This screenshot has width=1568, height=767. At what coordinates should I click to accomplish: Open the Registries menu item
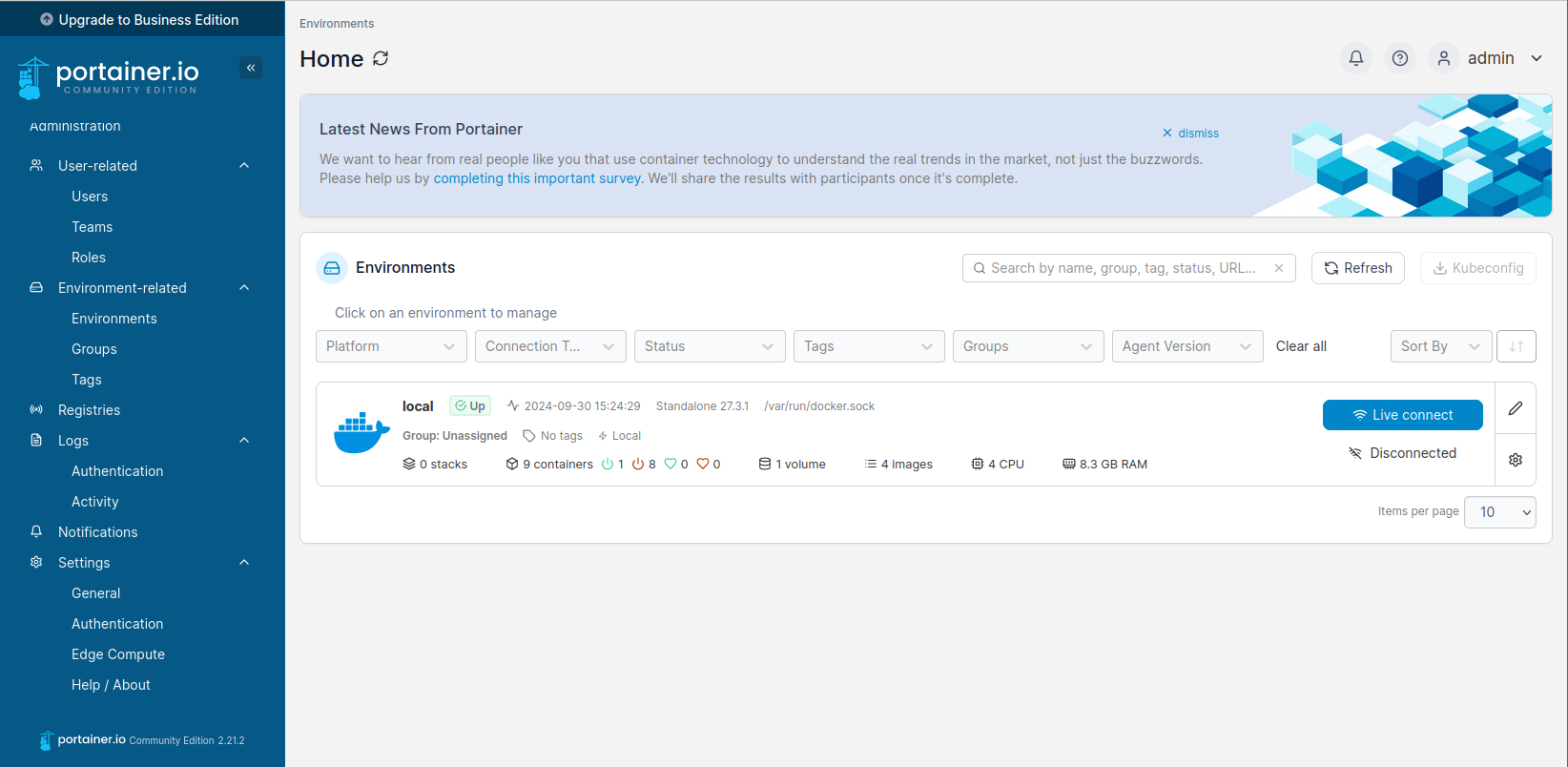pos(89,410)
